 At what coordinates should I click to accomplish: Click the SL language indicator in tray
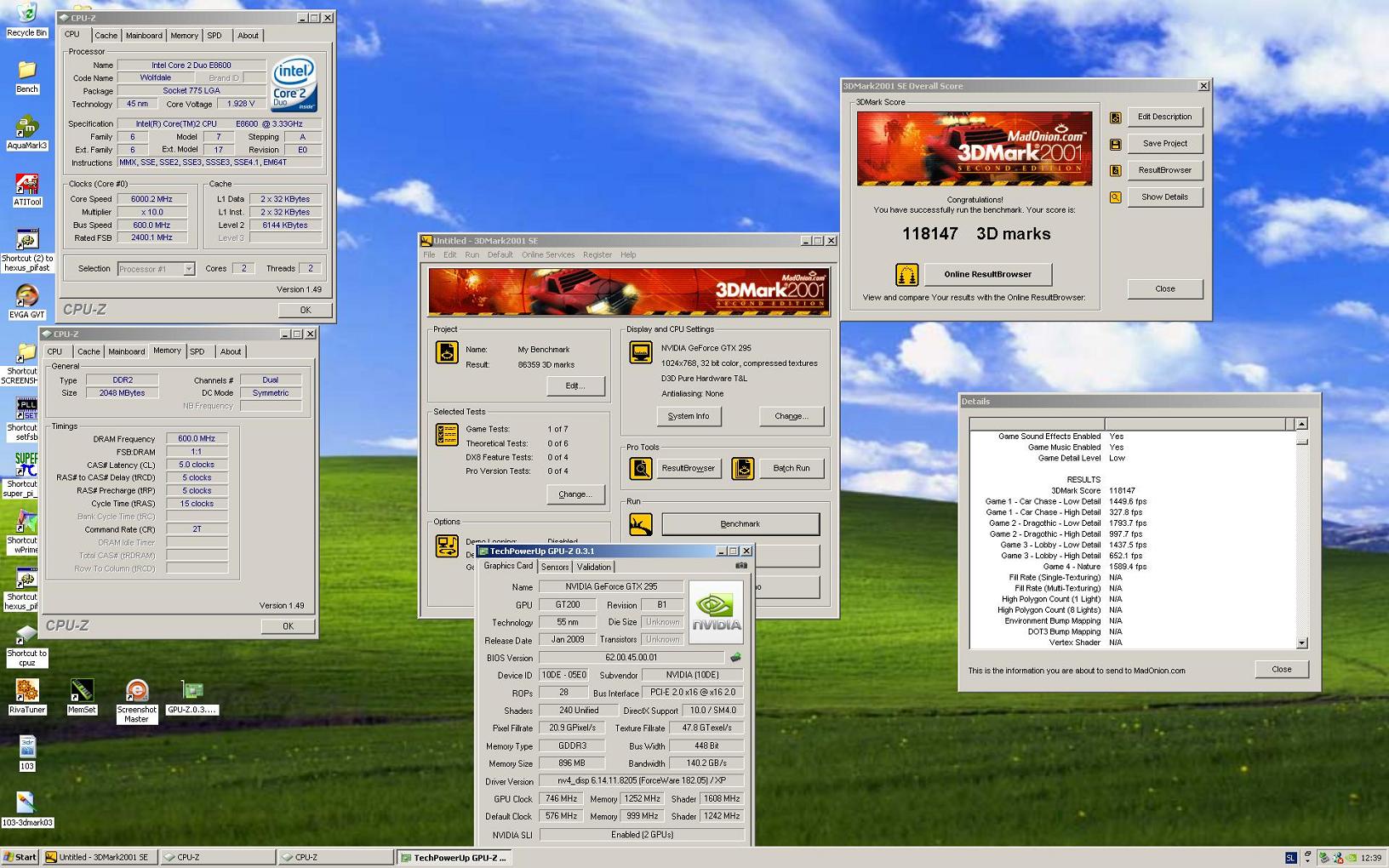tap(1290, 858)
